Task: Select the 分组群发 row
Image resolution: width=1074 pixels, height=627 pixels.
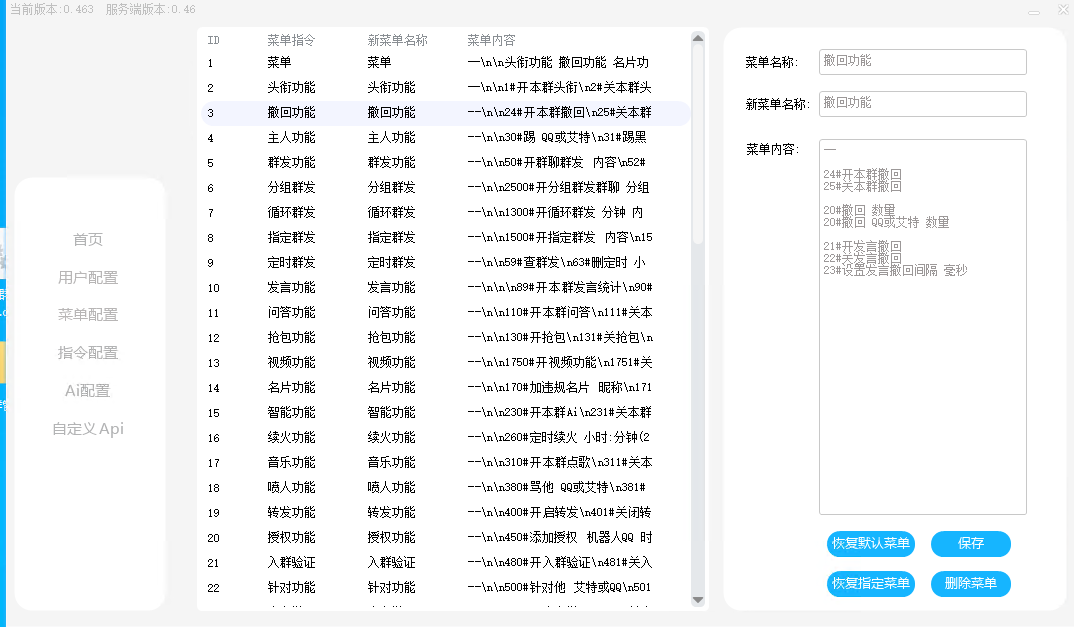Action: (445, 188)
